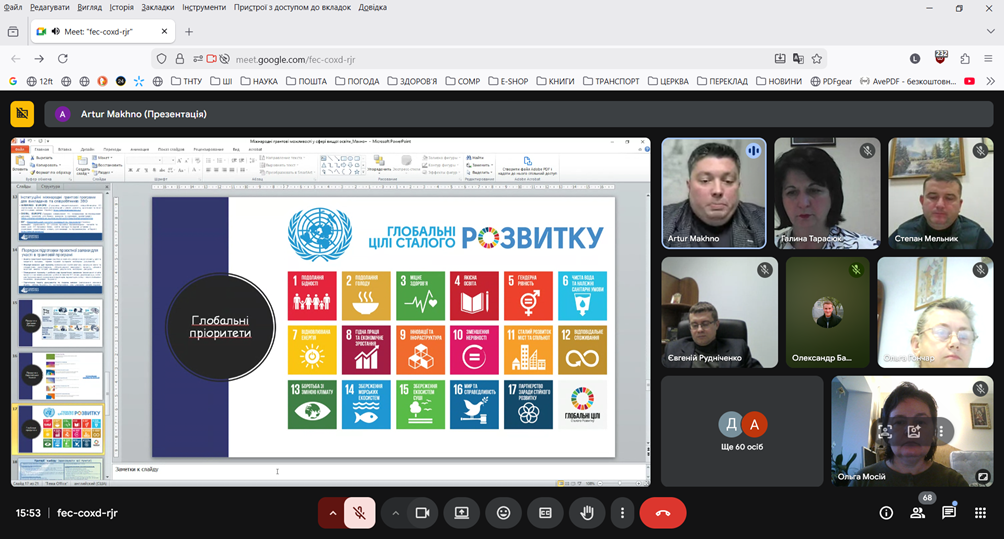Screen dimensions: 1004x539
Task: Unmute the microphone in Meet
Action: tap(359, 513)
